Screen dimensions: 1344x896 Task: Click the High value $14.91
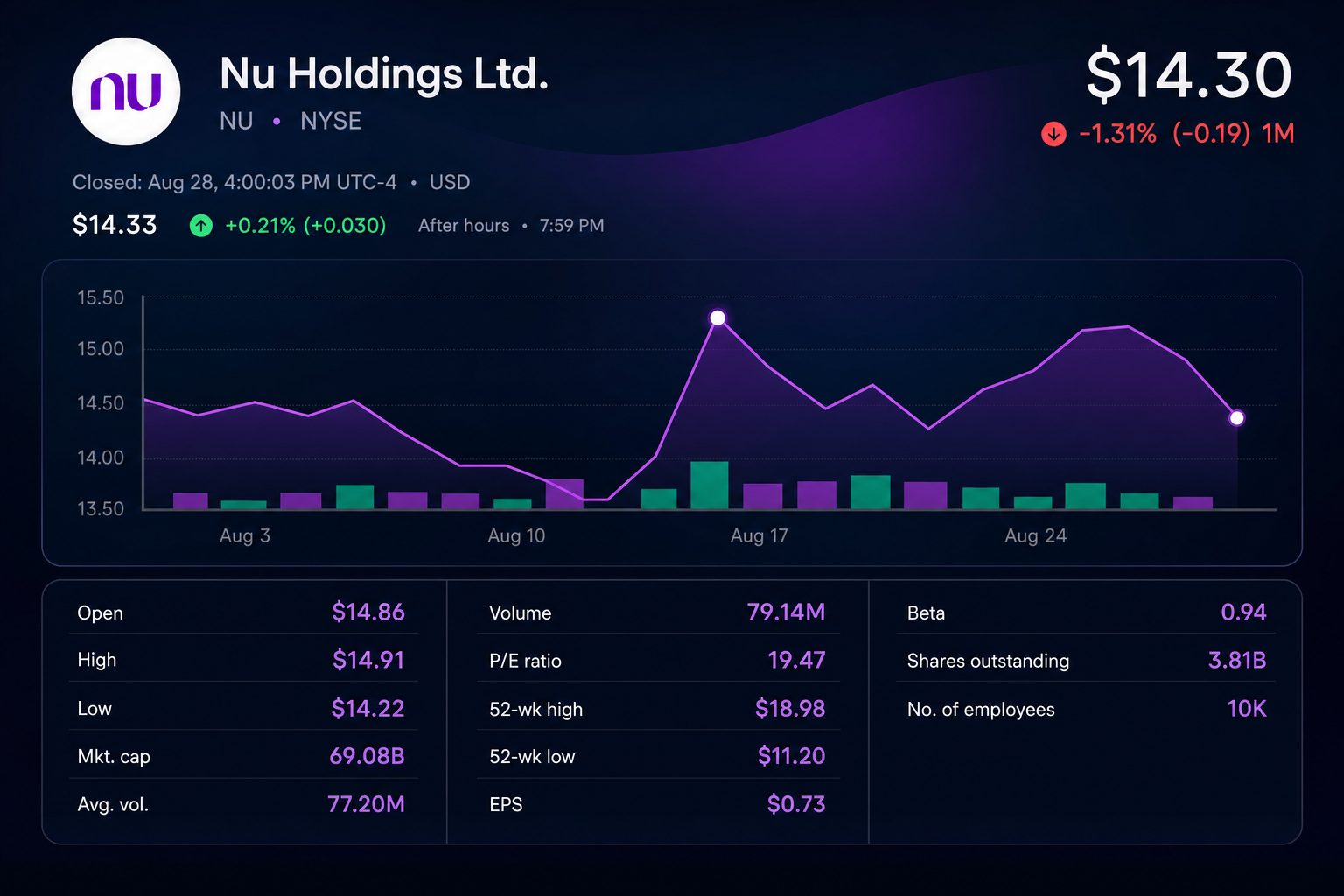[368, 660]
